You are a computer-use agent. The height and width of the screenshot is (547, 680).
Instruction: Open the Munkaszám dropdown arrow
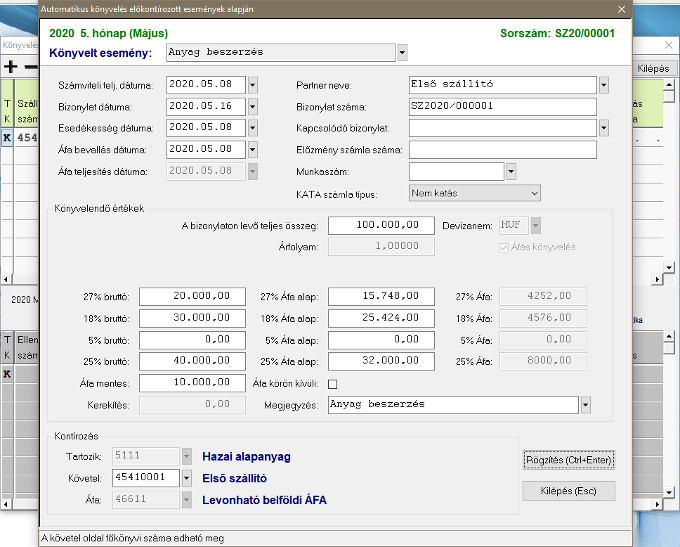[x=511, y=171]
